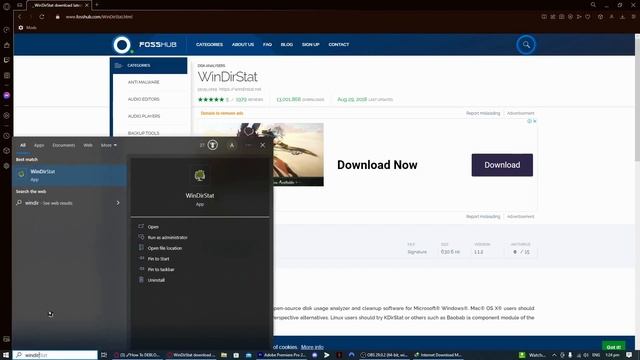Screen dimensions: 640x360
Task: Click the Download button in the advertisement
Action: click(502, 165)
